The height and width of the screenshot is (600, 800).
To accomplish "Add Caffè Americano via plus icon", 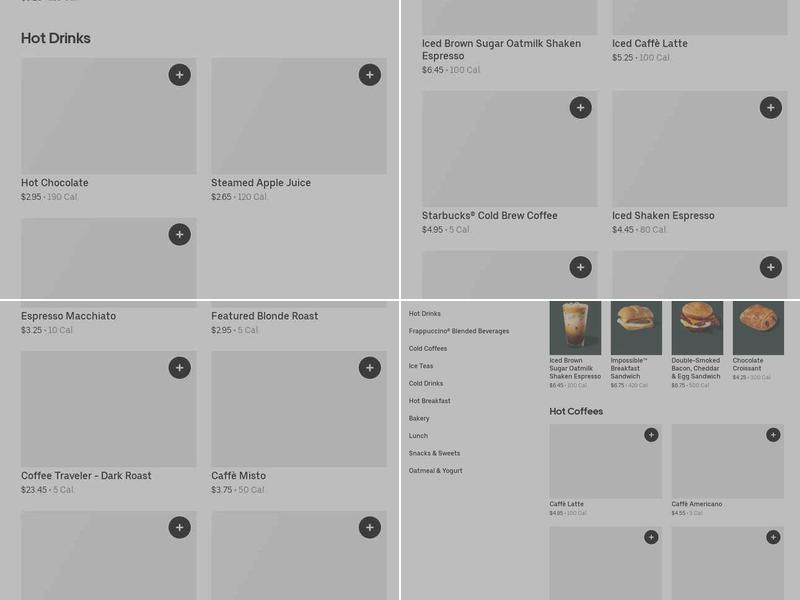I will [x=773, y=435].
